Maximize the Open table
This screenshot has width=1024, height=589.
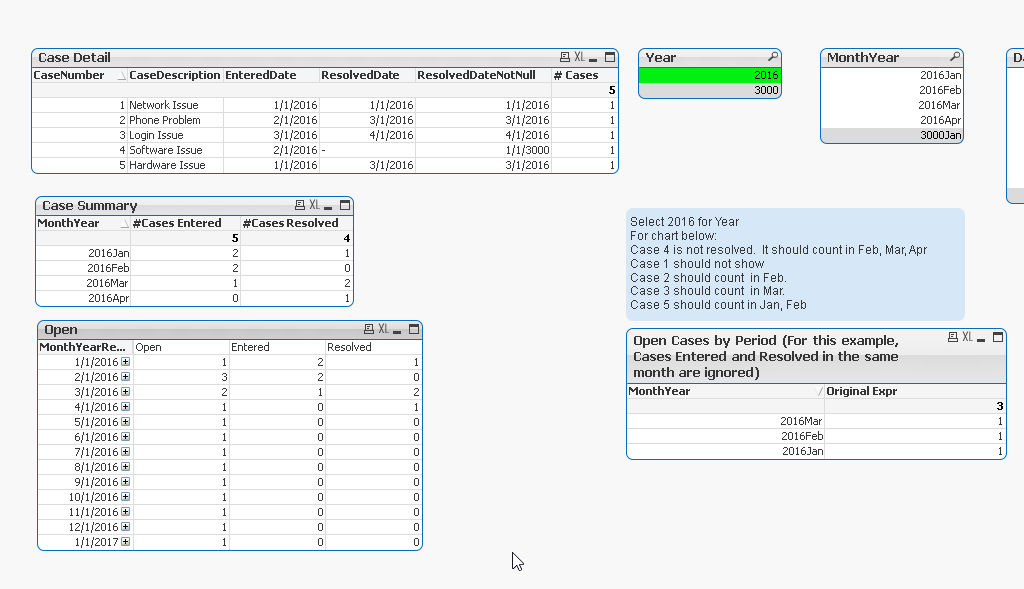[414, 329]
